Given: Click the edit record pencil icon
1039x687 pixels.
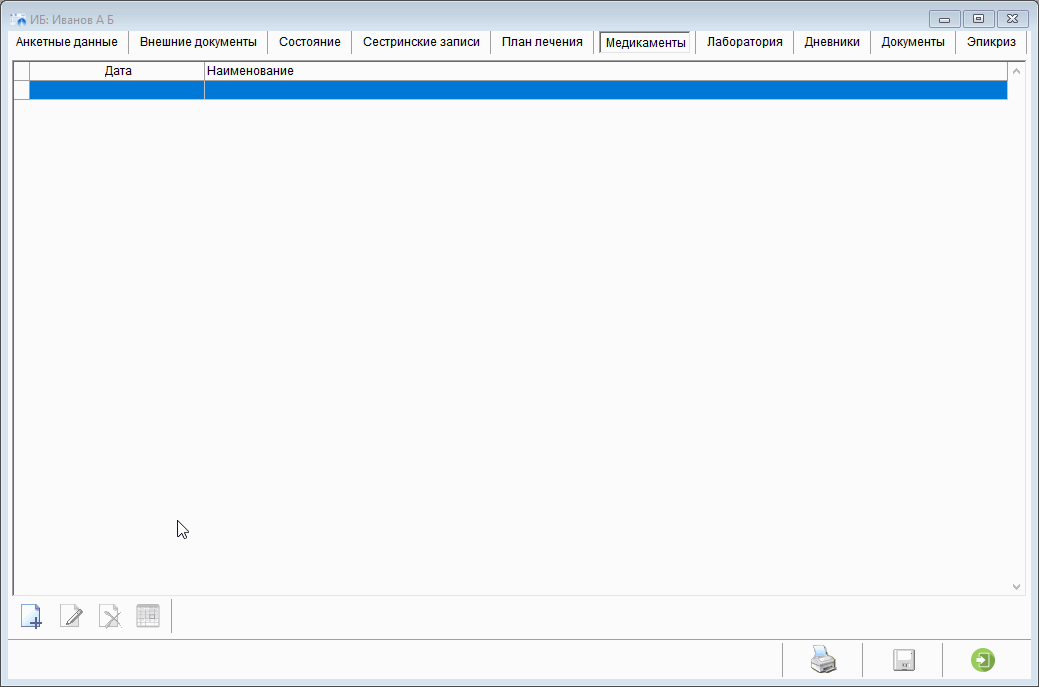Looking at the screenshot, I should tap(71, 616).
